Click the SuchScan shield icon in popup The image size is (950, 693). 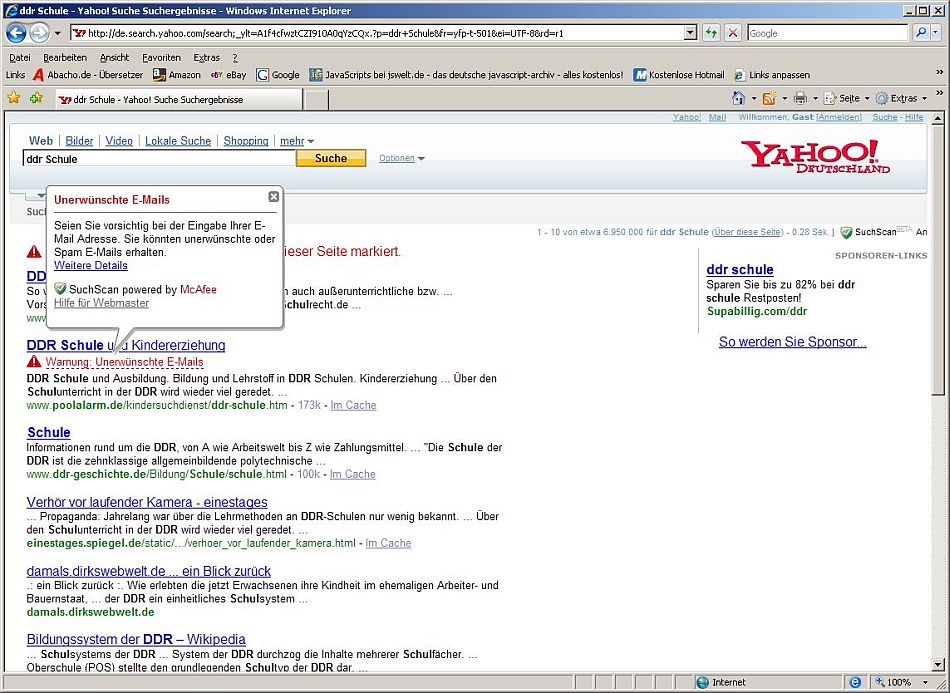[60, 289]
